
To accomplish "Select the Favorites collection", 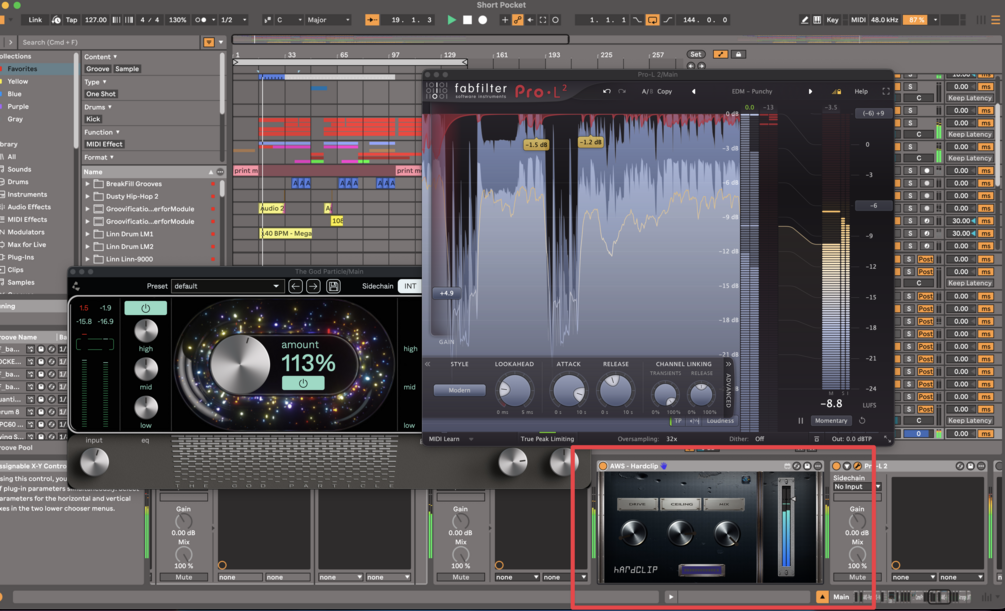I will click(22, 69).
